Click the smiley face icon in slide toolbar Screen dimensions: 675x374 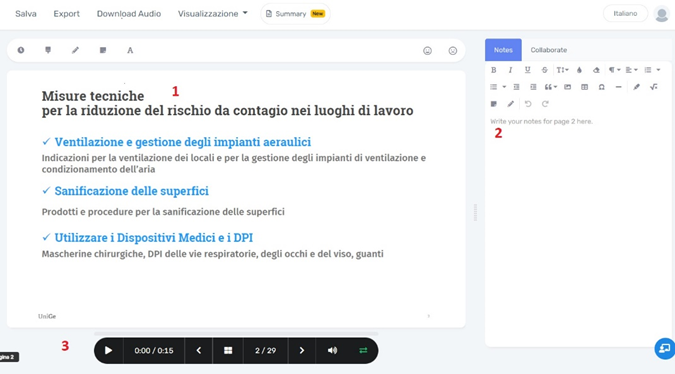pyautogui.click(x=427, y=51)
